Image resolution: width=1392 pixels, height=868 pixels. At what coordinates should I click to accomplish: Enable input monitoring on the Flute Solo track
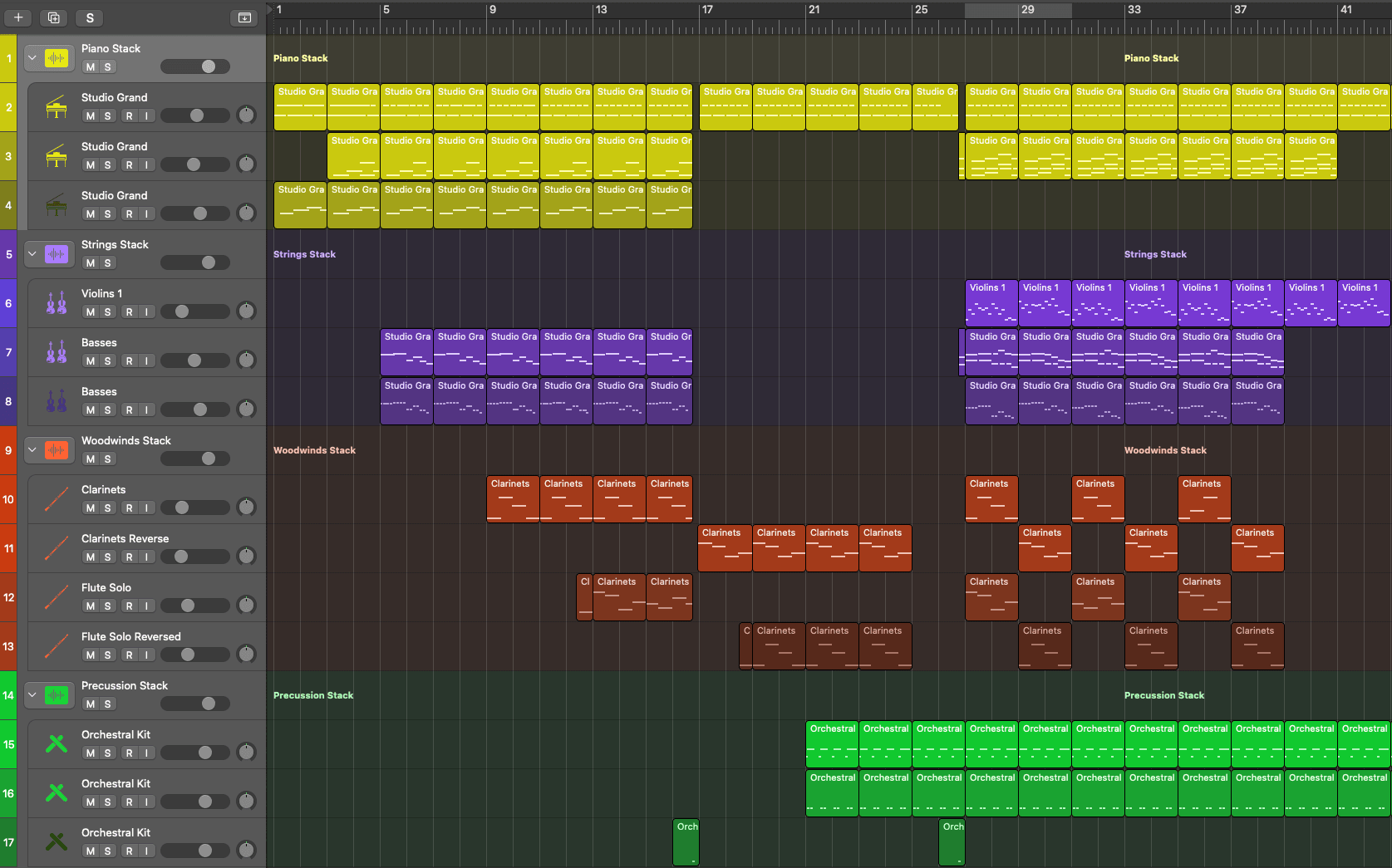pyautogui.click(x=146, y=606)
